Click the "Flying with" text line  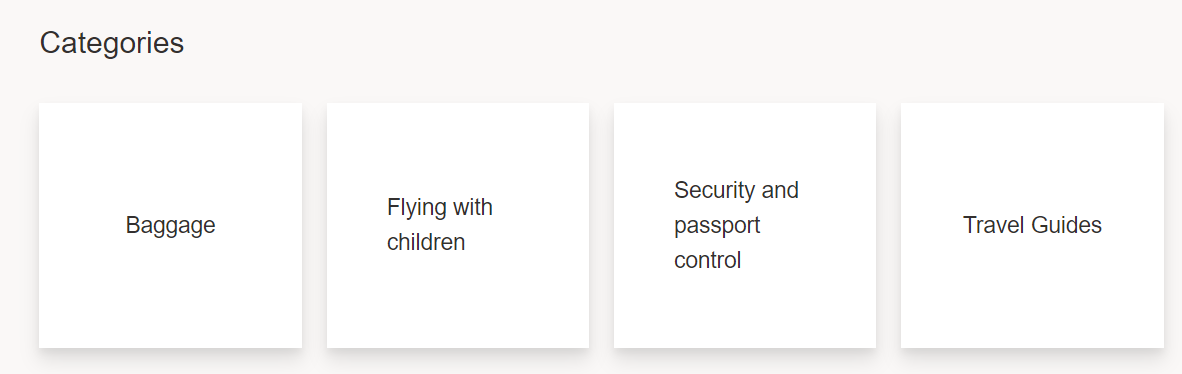pos(439,207)
